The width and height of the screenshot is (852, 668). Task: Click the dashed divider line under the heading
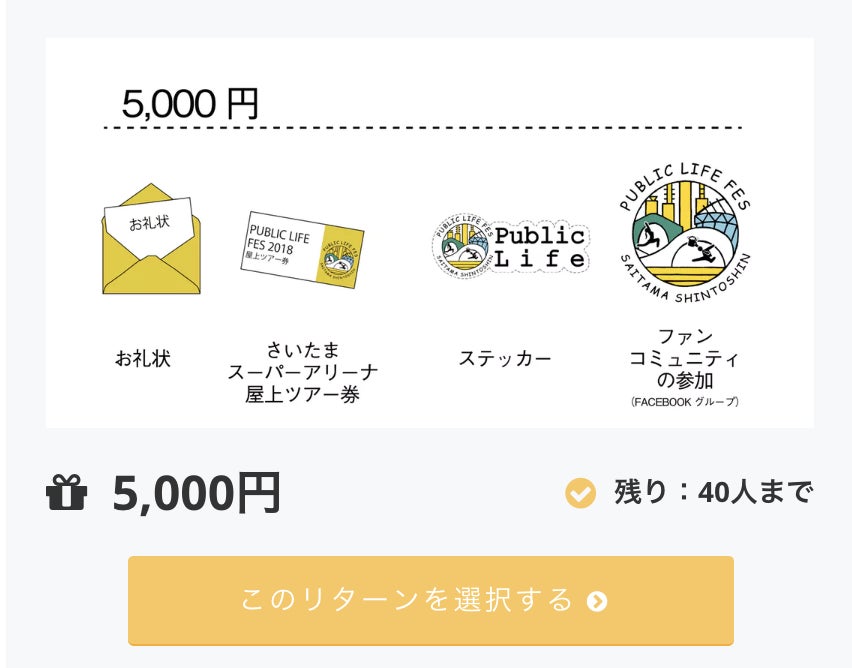[x=422, y=128]
